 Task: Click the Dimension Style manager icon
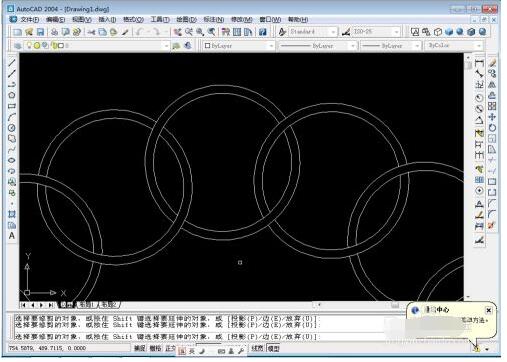coord(346,32)
